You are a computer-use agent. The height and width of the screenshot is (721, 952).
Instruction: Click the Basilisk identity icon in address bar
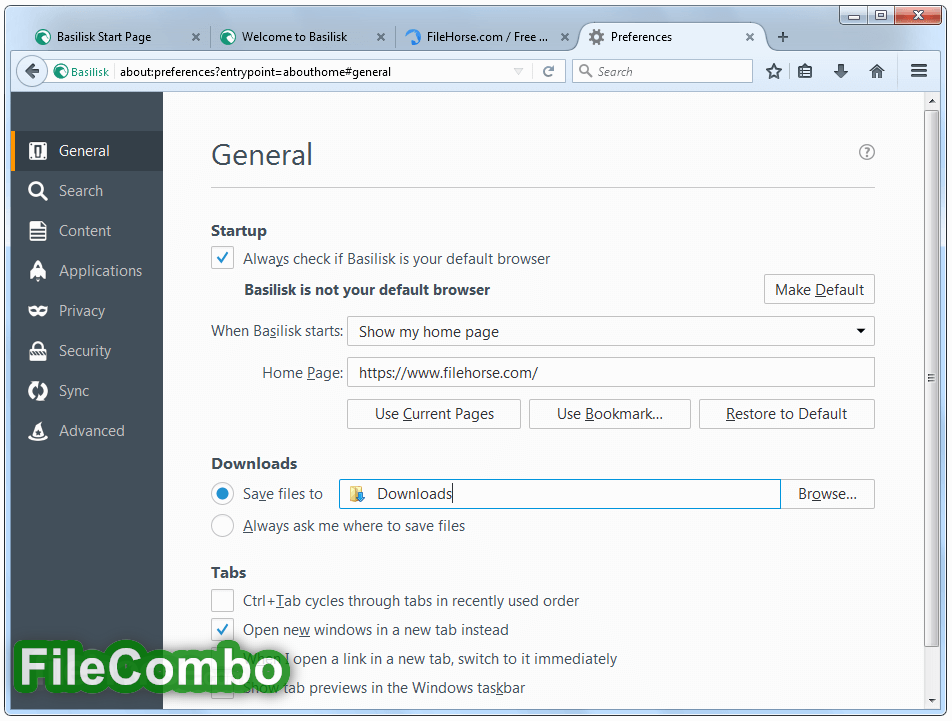(x=81, y=72)
